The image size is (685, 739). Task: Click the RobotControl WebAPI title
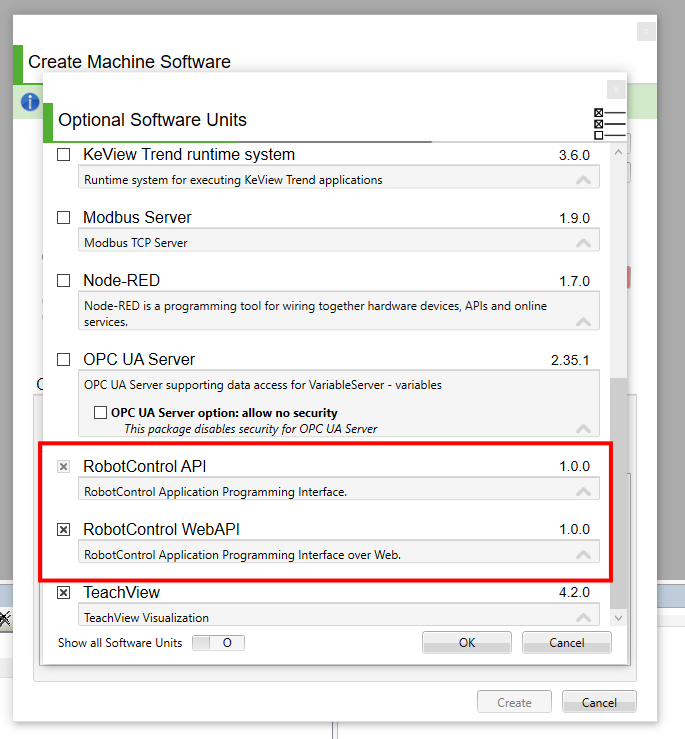point(161,530)
